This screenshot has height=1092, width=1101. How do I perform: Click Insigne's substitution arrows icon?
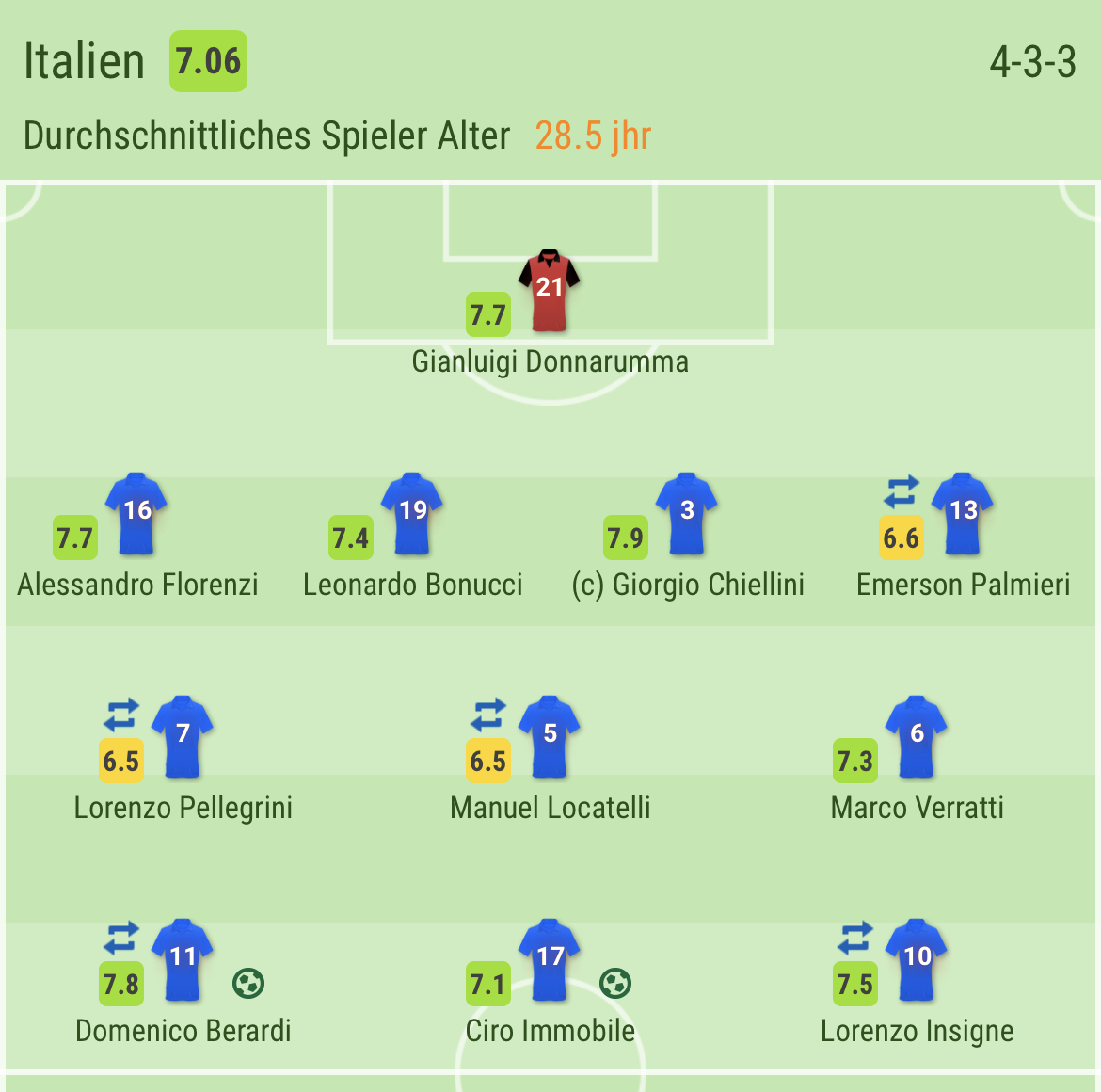[855, 938]
